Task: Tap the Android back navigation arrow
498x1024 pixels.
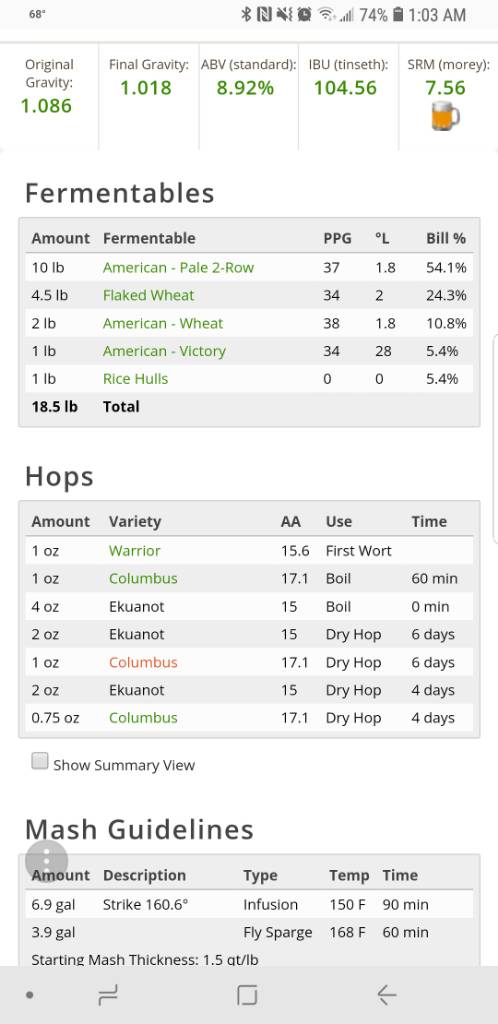Action: [x=386, y=995]
